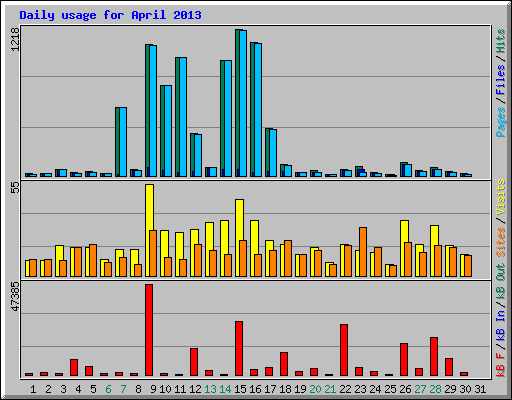Viewport: 512px width, 400px height.
Task: Click green weekend day label 13
Action: coord(210,389)
